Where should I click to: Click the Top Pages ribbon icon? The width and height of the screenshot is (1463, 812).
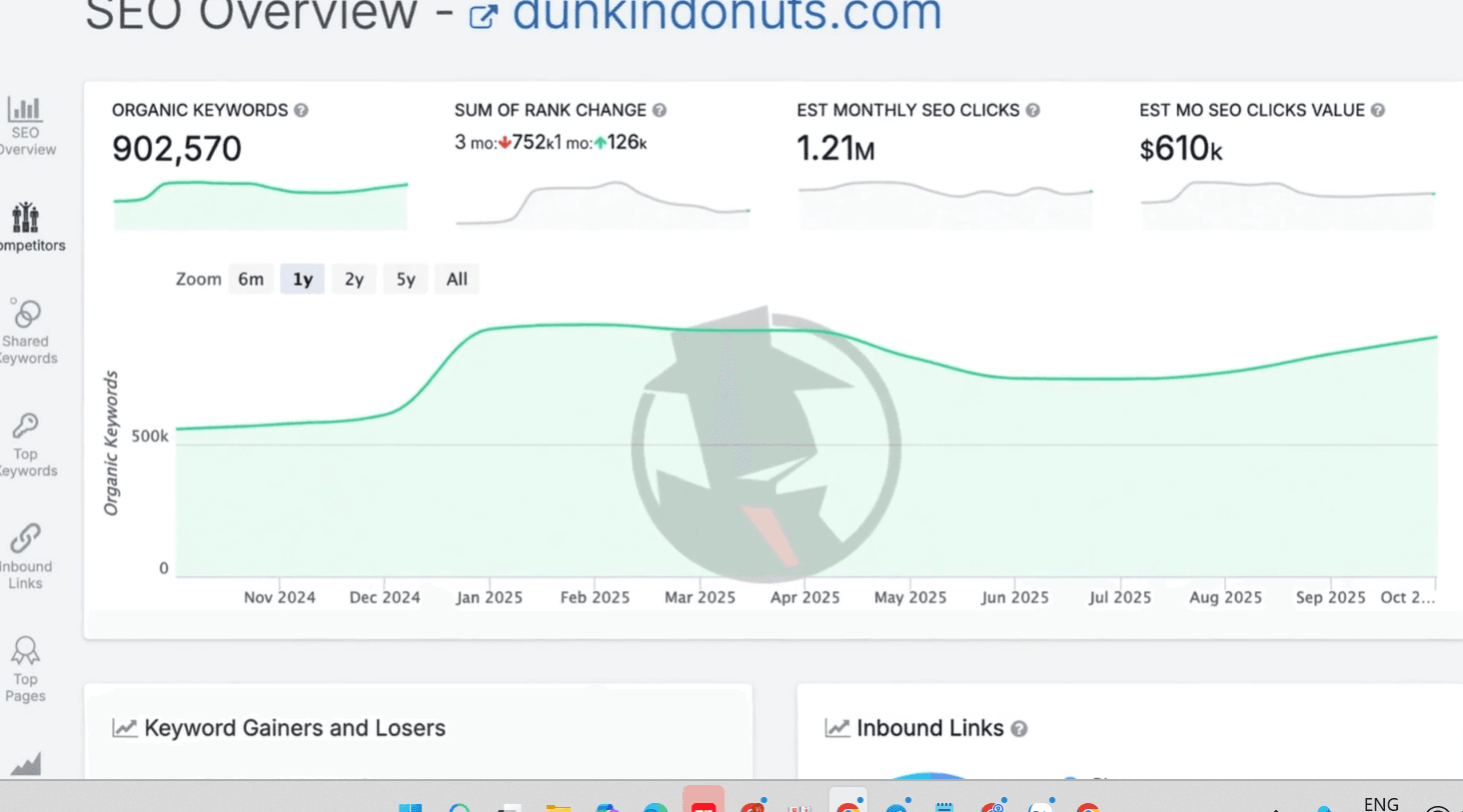[x=25, y=652]
